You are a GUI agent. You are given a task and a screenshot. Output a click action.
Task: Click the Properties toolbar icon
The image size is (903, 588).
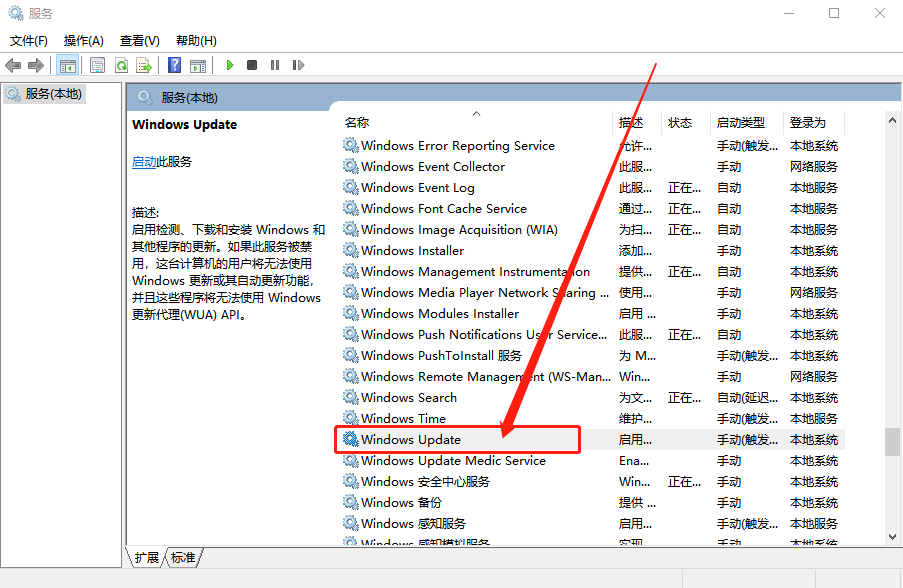click(x=97, y=64)
